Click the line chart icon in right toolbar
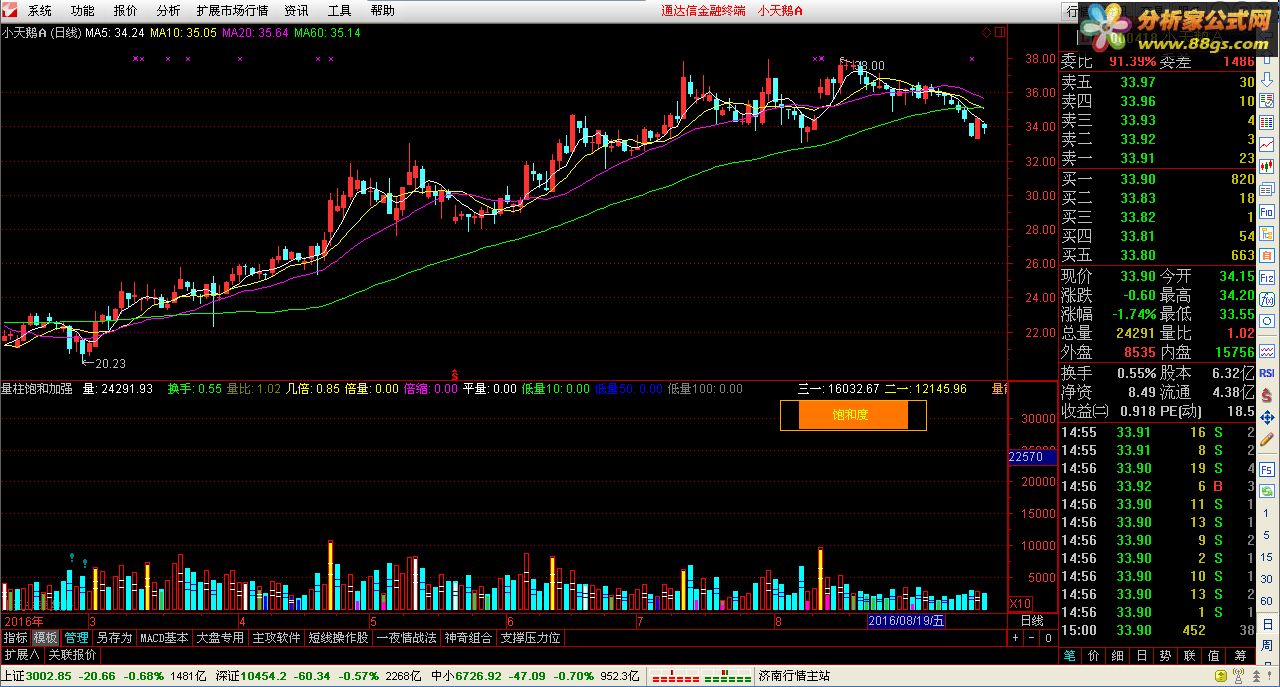Screen dimensions: 1280x687 pyautogui.click(x=1267, y=144)
